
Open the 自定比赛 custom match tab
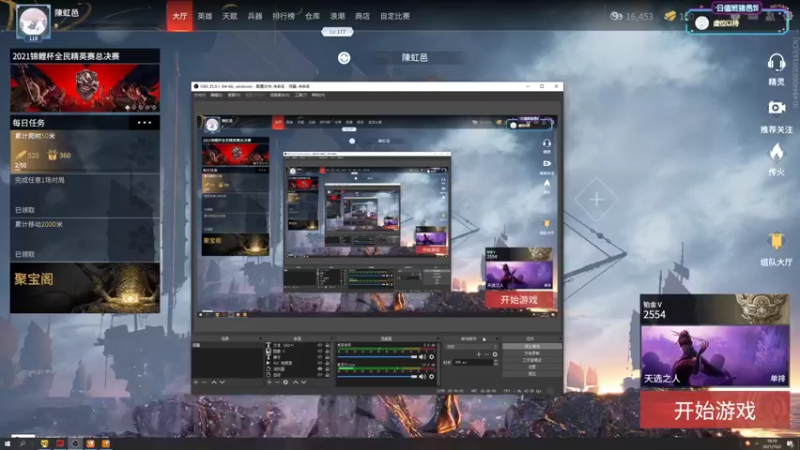(395, 16)
